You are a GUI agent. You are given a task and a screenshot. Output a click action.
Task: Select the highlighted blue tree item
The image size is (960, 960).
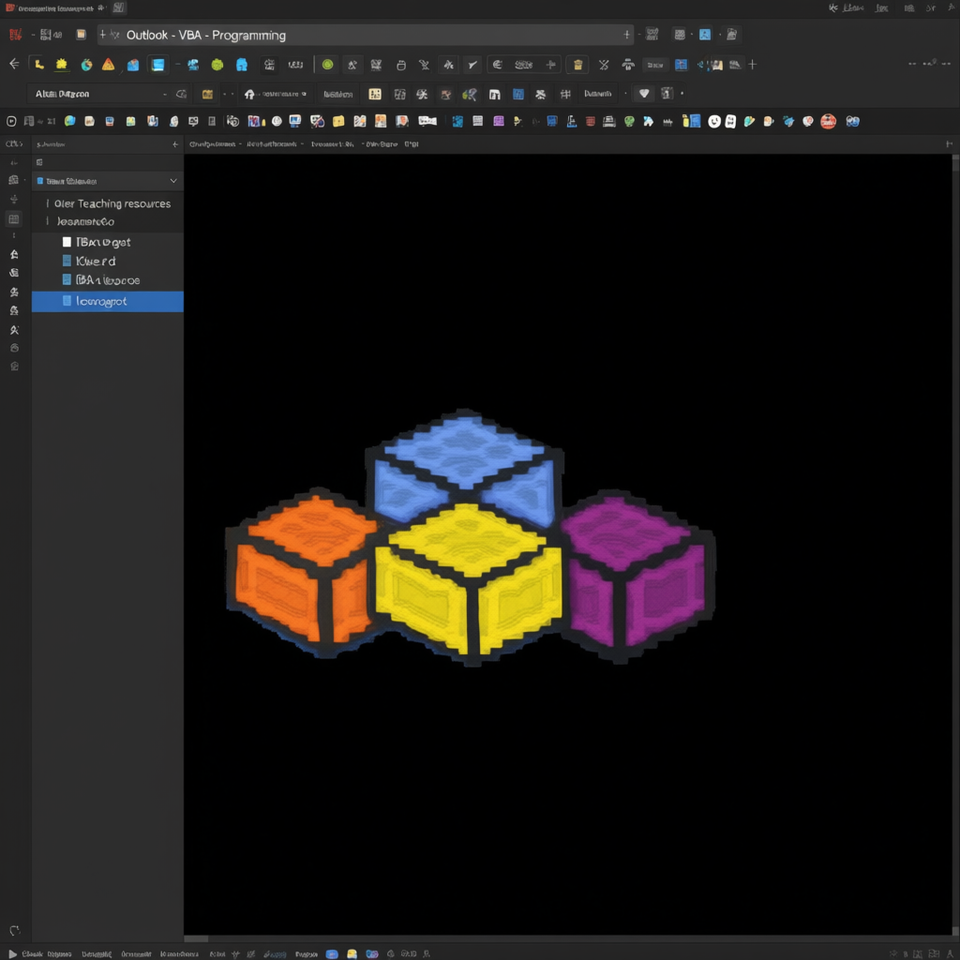[x=107, y=301]
